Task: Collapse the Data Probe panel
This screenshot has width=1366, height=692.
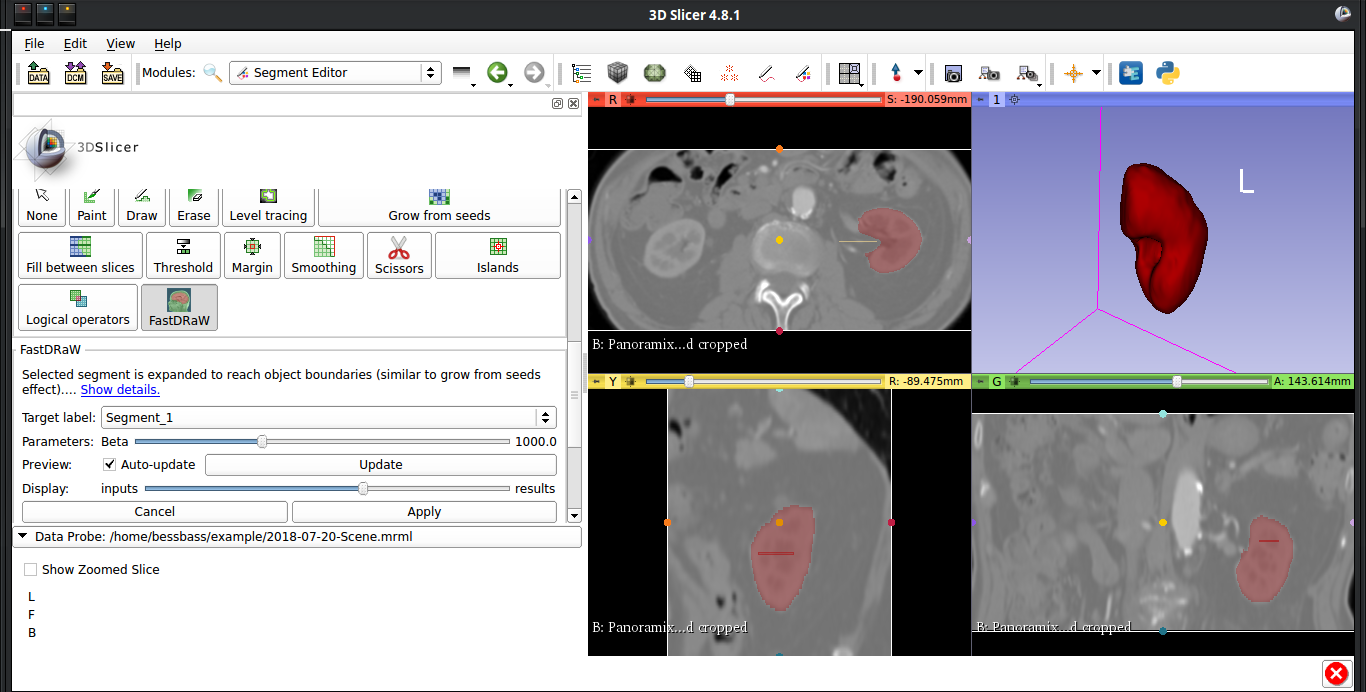Action: point(22,536)
